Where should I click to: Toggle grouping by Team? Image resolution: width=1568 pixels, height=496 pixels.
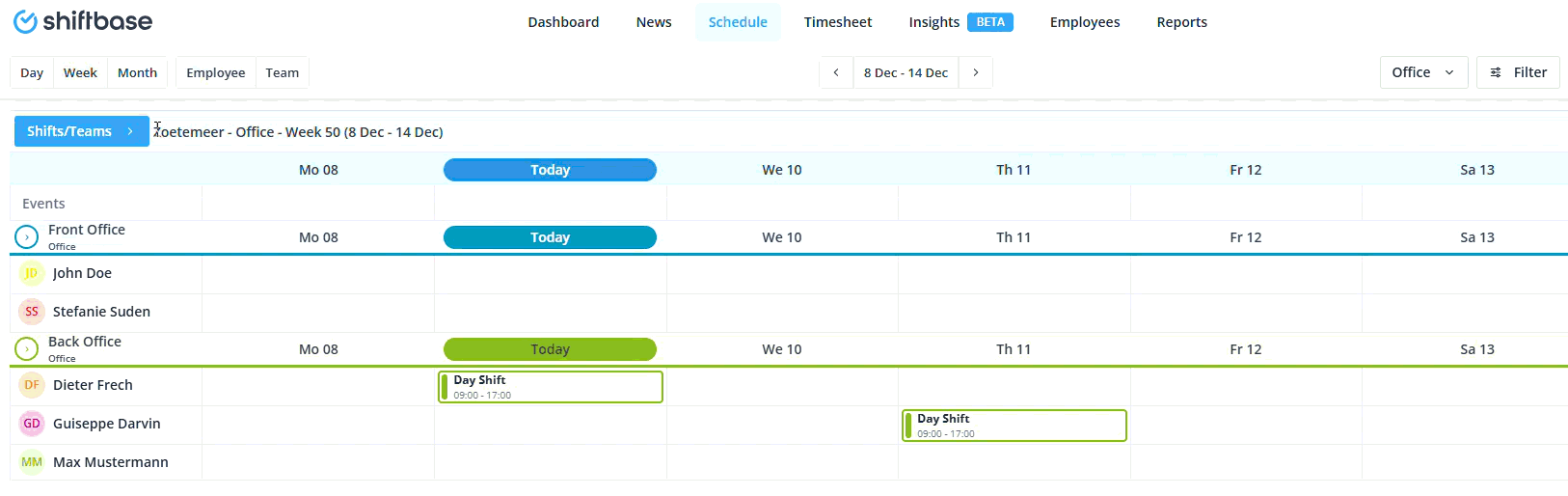point(283,72)
